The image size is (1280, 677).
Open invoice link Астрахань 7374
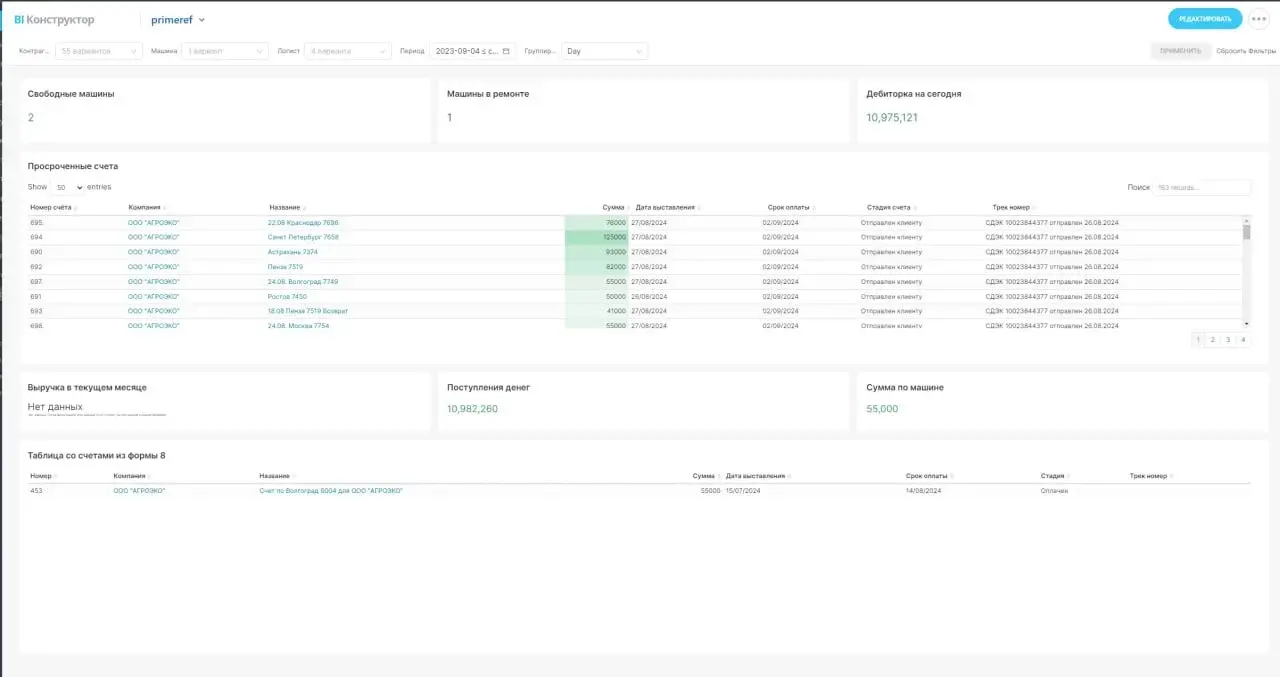(x=293, y=252)
